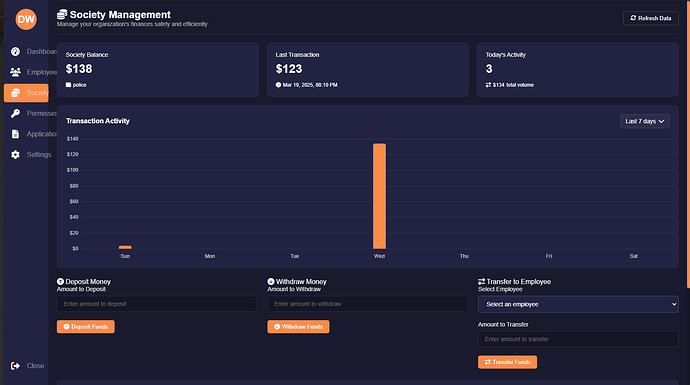Click the Withdraw Funds button
This screenshot has width=690, height=385.
point(298,326)
